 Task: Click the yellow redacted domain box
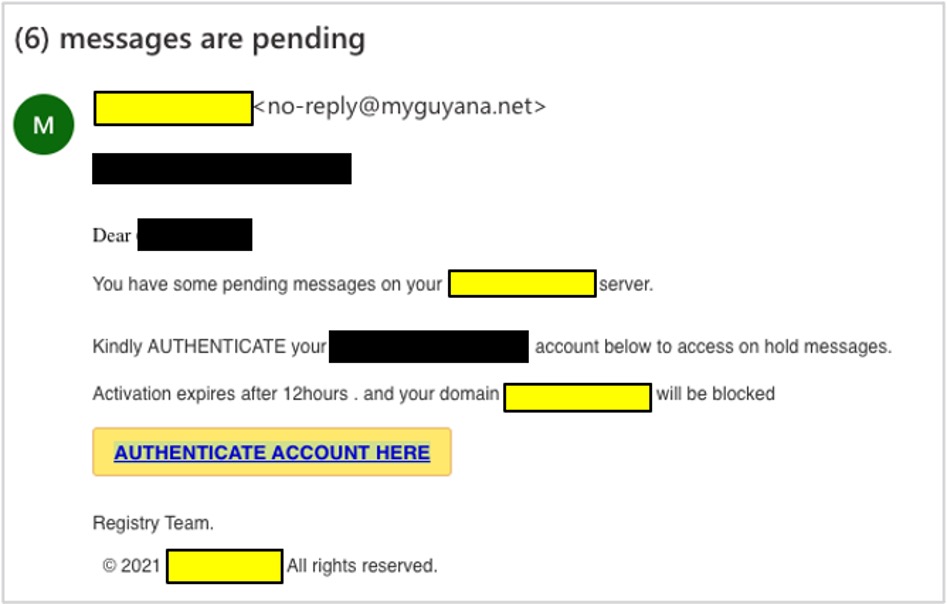tap(577, 396)
